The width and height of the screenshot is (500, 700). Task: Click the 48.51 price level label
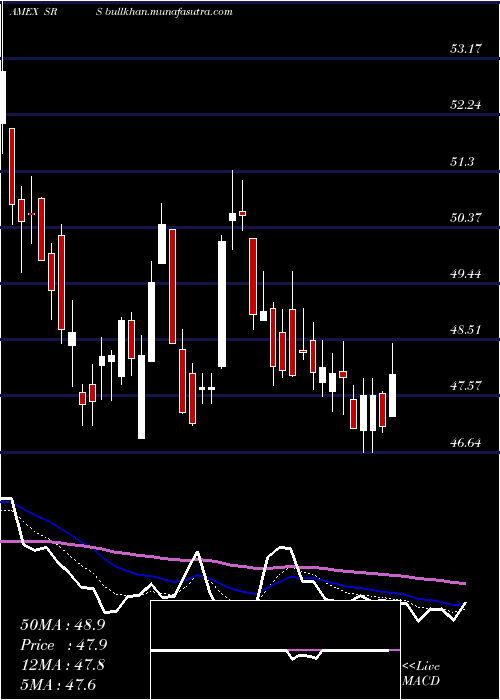coord(466,330)
